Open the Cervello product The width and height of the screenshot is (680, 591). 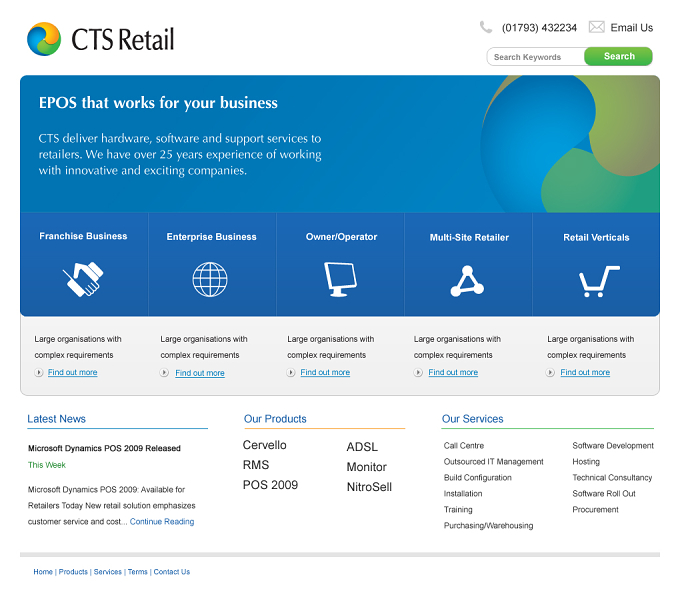coord(265,445)
